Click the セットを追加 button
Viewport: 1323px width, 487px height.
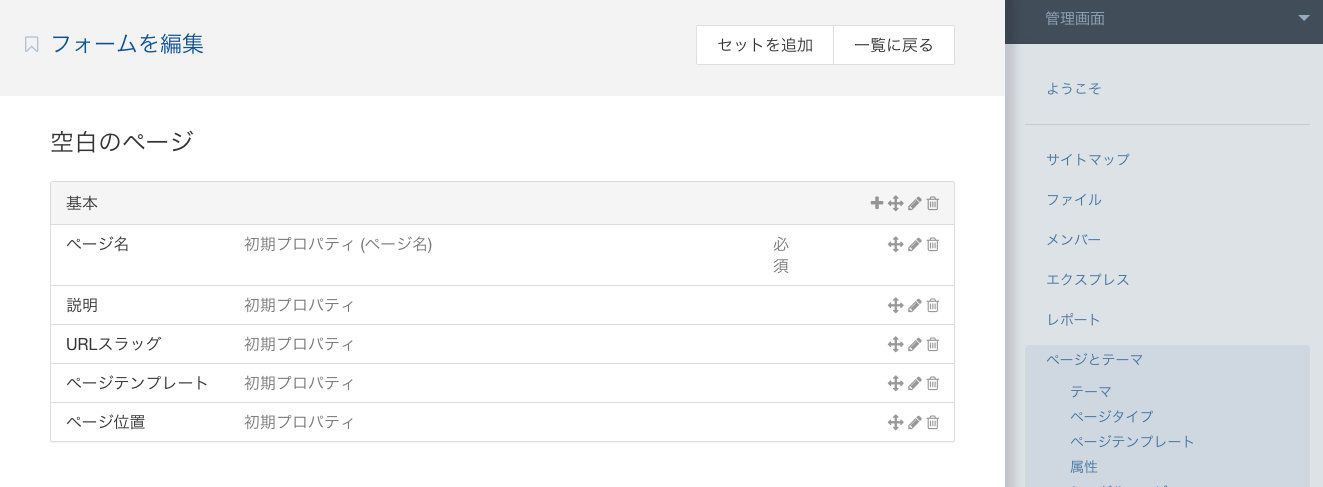click(765, 45)
